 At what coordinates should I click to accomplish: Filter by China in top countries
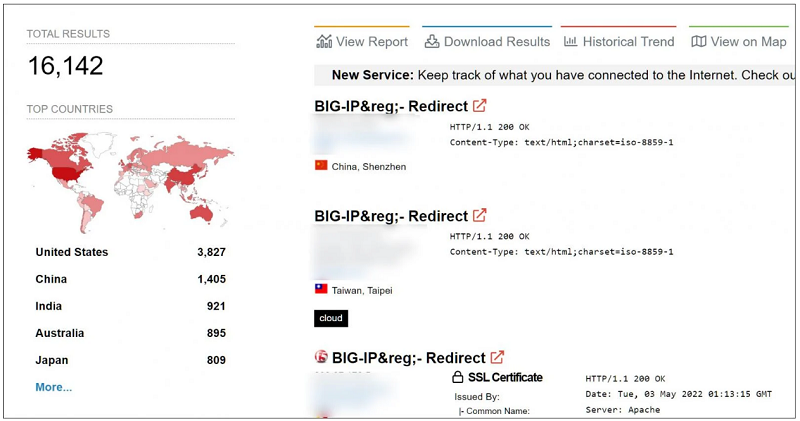[x=51, y=279]
